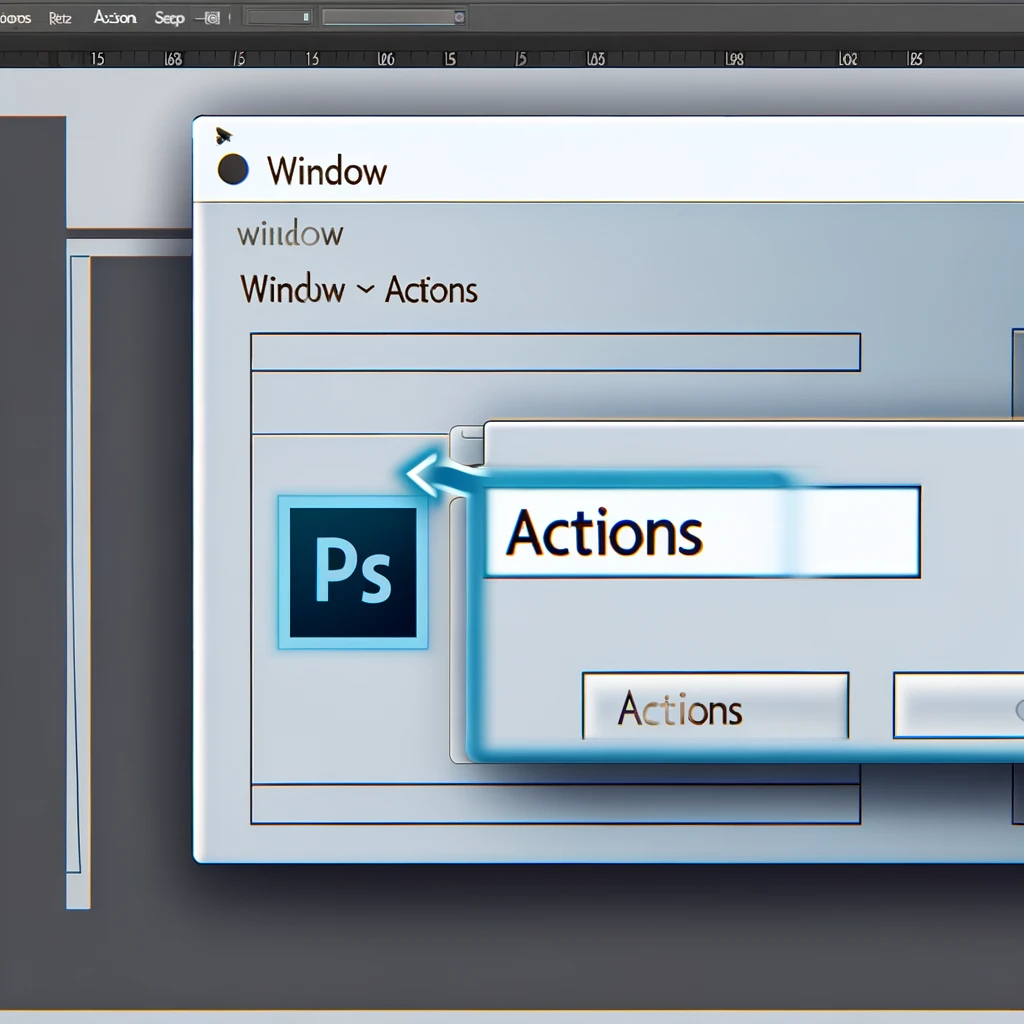Click the Actions button at bottom of popup
1024x1024 pixels.
click(x=715, y=706)
